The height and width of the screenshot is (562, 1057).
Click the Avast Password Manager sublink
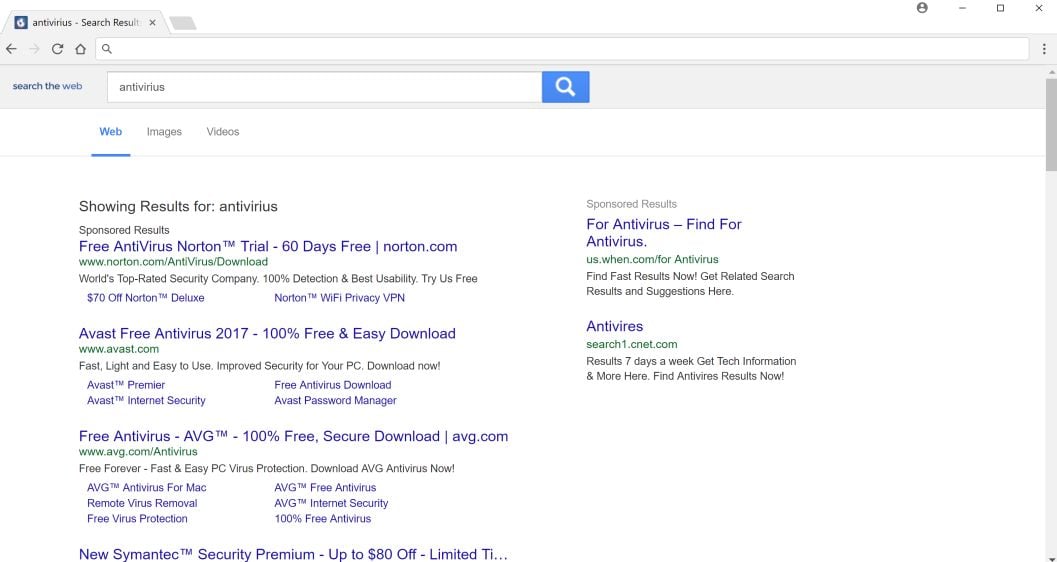point(335,401)
